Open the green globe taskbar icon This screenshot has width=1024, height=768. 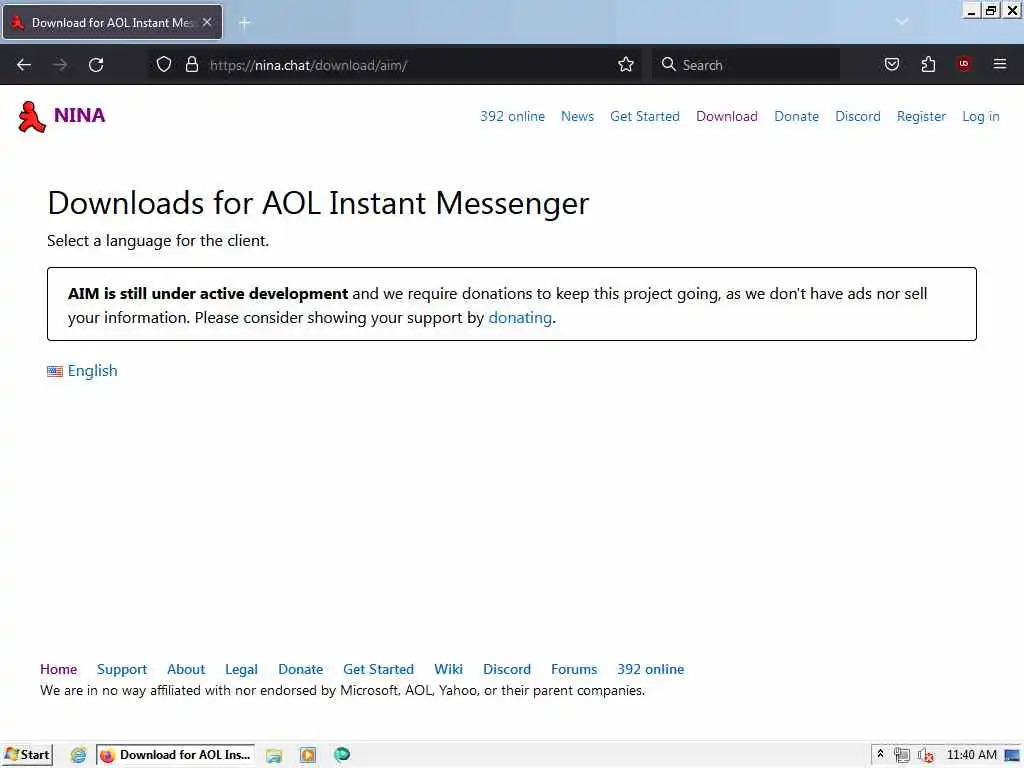coord(342,755)
